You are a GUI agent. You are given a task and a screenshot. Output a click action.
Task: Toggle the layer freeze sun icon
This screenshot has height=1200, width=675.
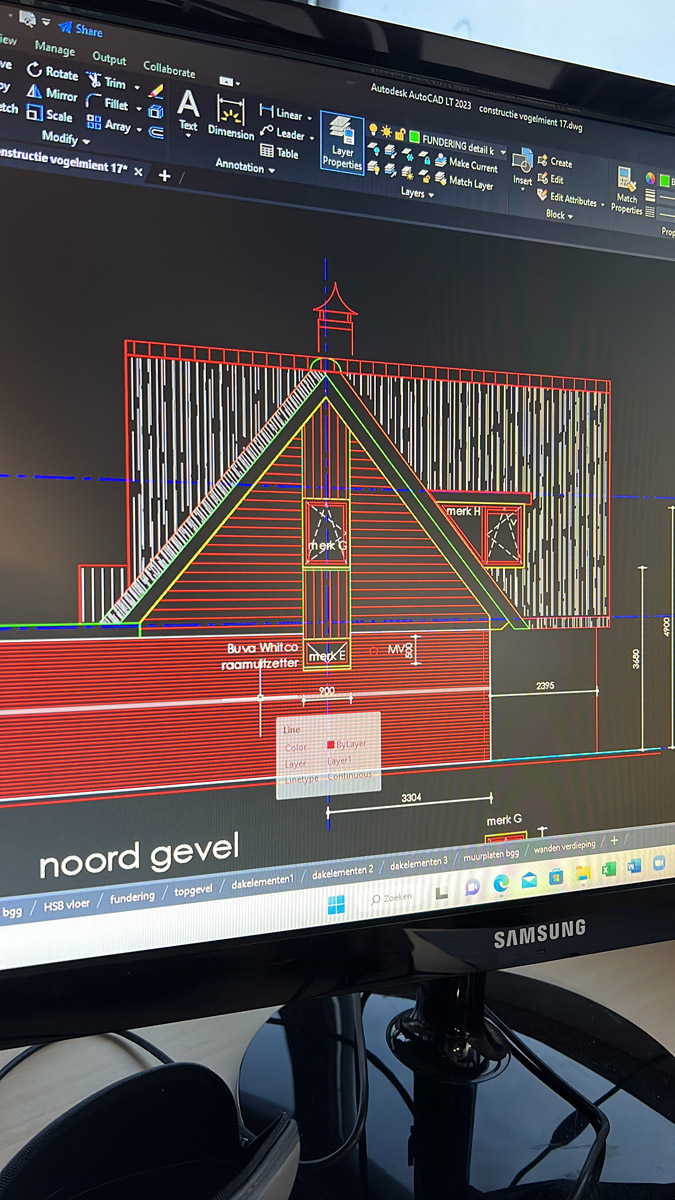(x=386, y=131)
